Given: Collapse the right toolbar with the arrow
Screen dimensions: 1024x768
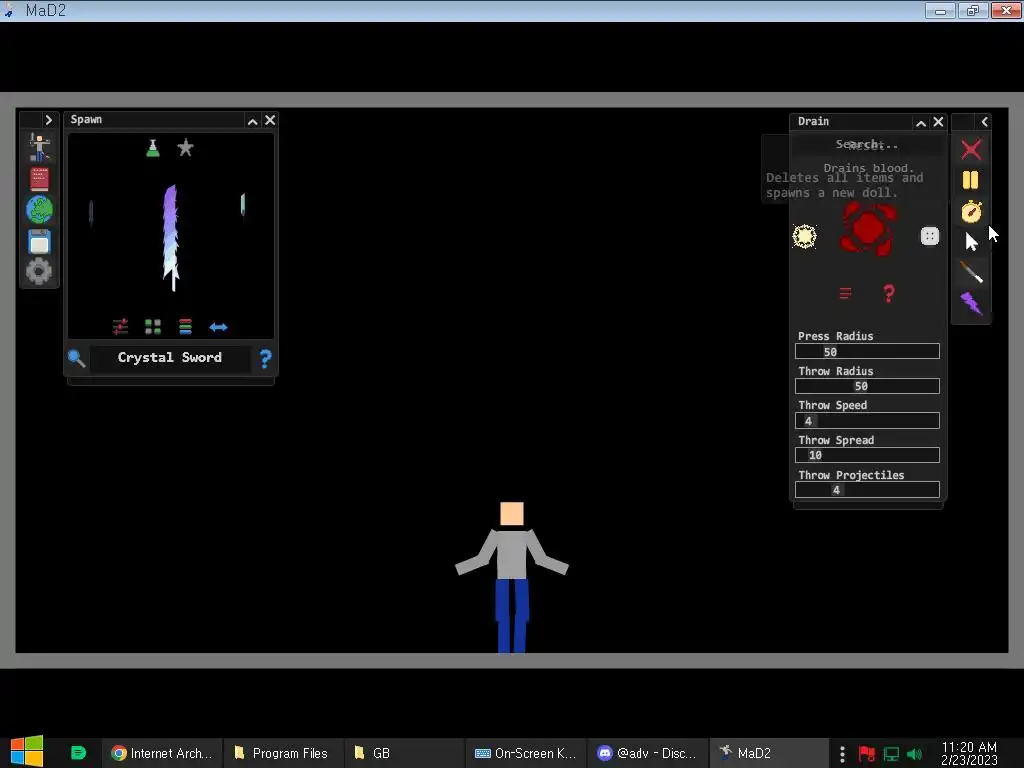Looking at the screenshot, I should click(x=984, y=122).
